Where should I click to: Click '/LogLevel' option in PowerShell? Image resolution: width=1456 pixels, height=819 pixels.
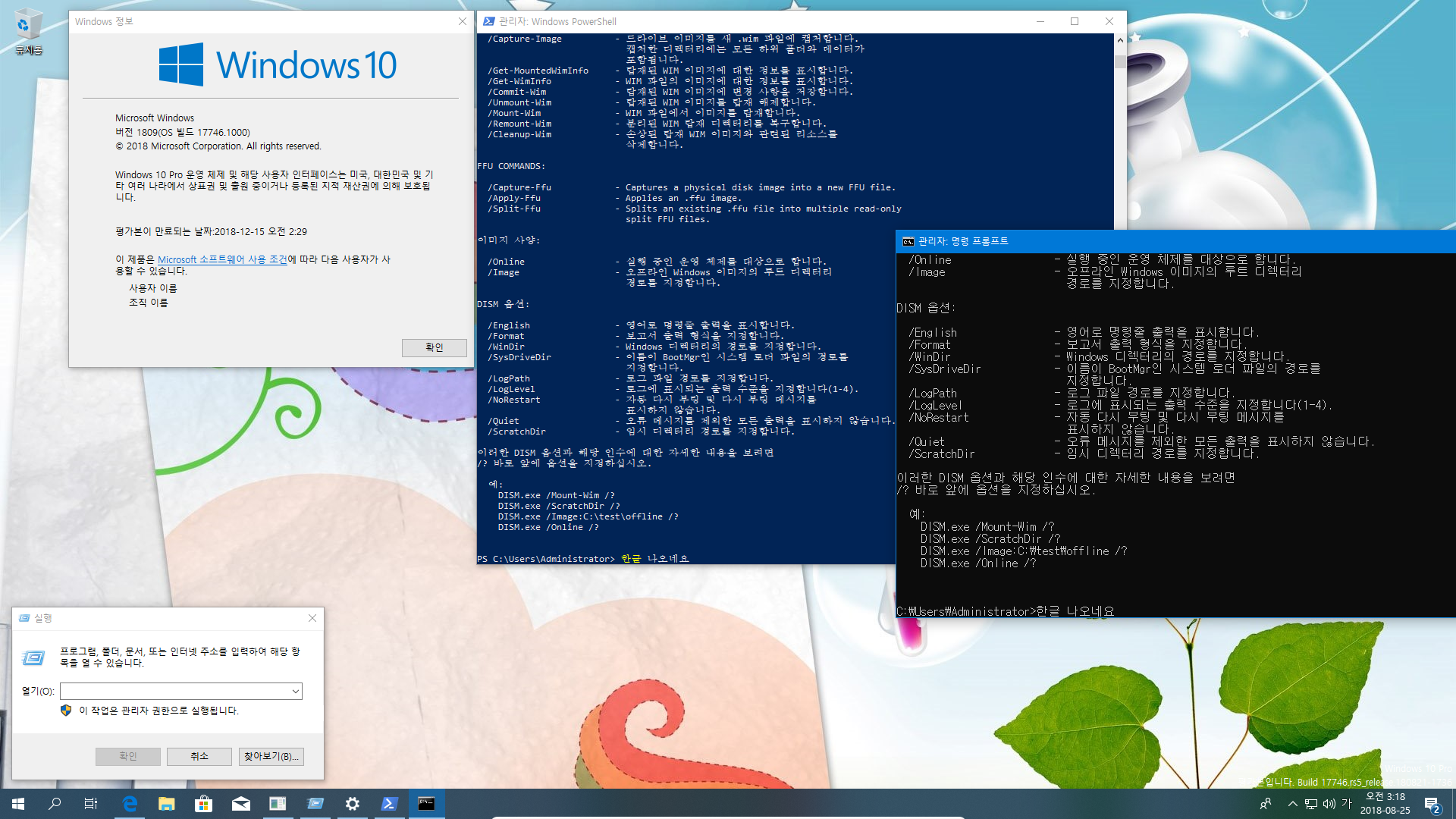511,389
